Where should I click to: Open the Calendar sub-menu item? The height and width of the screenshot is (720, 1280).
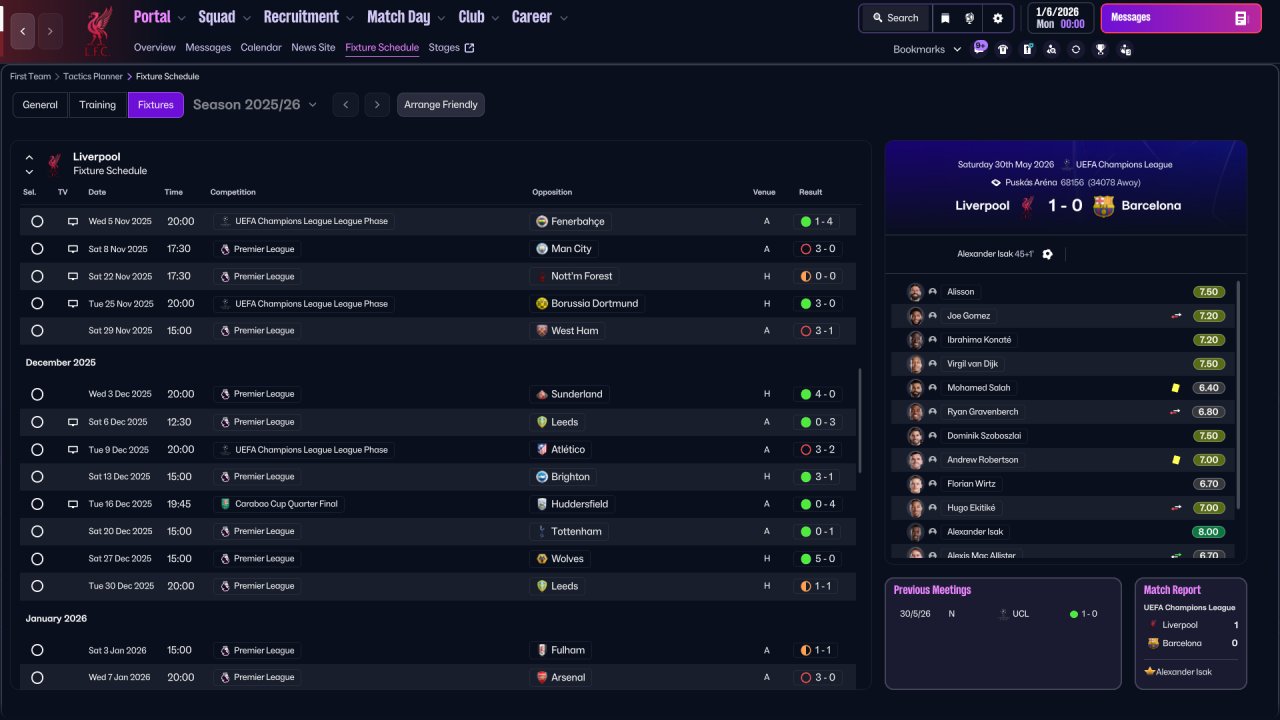(x=261, y=47)
